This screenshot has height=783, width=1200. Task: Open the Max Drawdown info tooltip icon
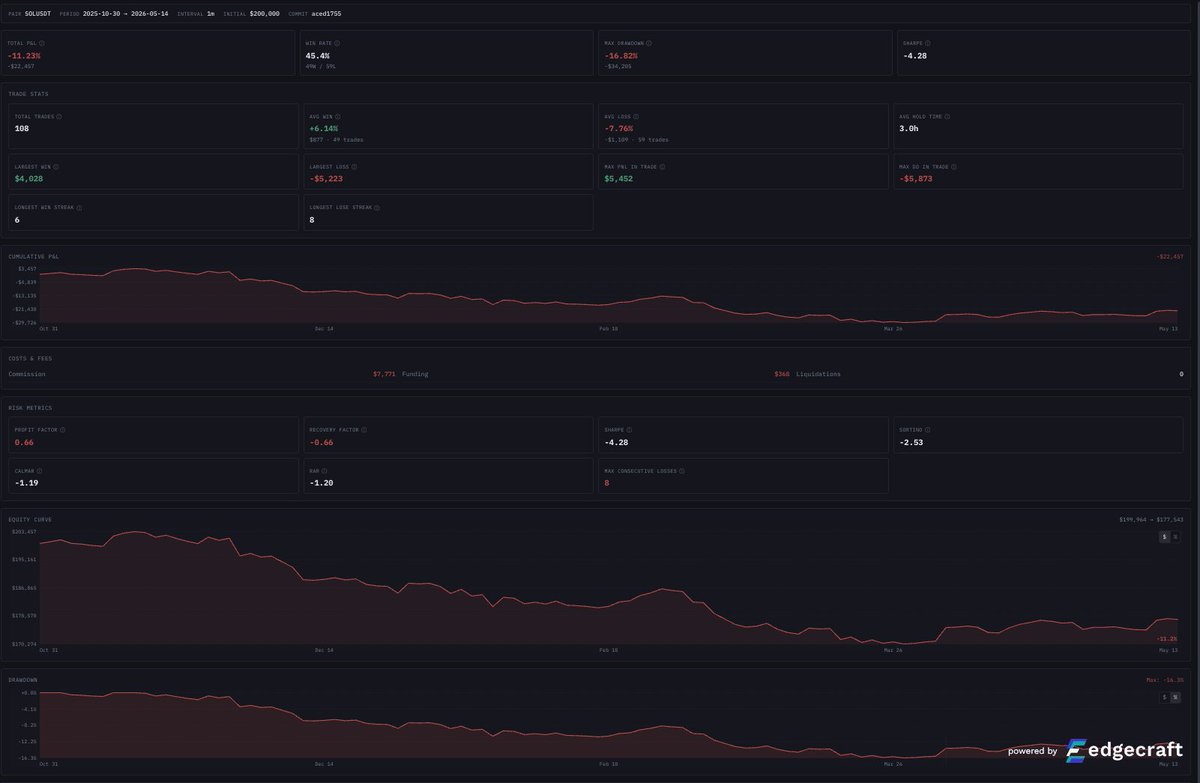tap(650, 44)
